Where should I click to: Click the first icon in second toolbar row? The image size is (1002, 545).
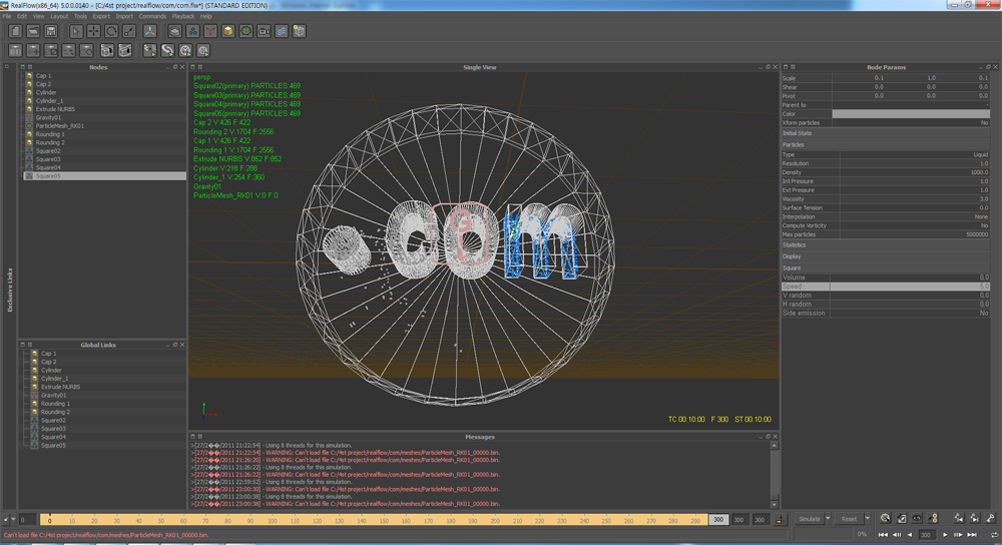[15, 50]
